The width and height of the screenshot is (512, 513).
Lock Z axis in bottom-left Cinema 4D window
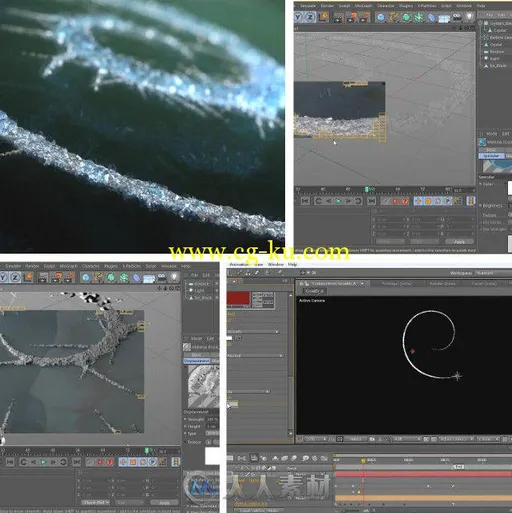tap(15, 277)
